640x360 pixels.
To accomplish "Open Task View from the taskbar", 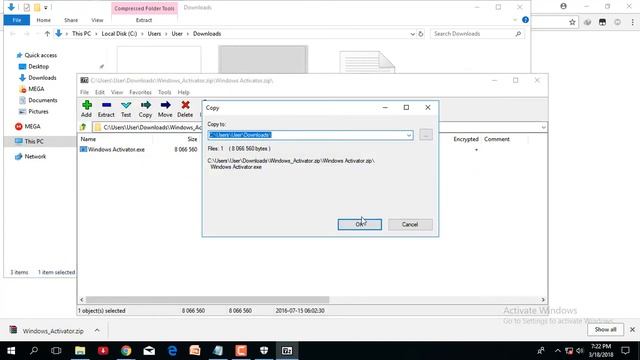I will pyautogui.click(x=56, y=351).
